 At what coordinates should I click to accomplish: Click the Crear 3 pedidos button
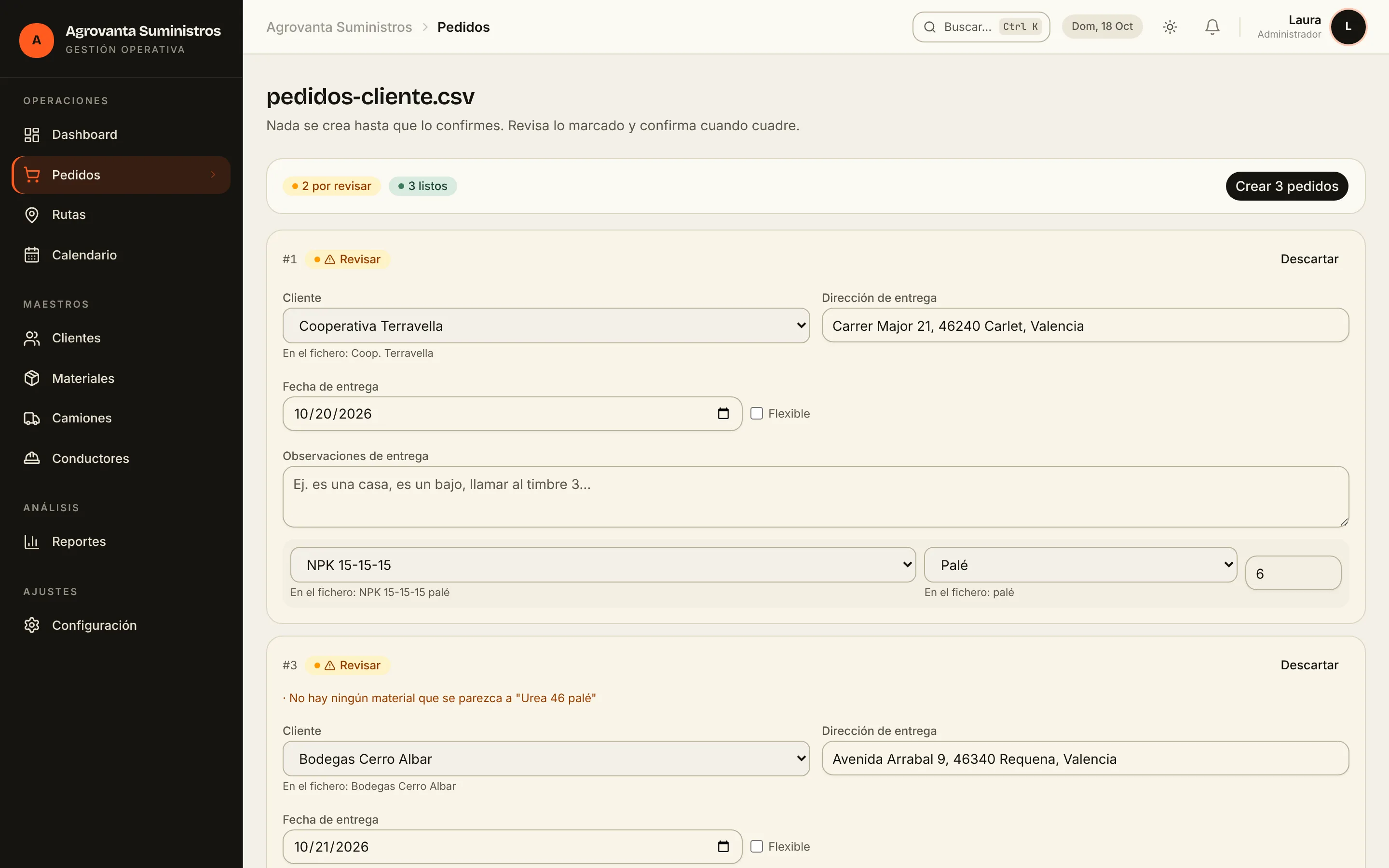tap(1286, 186)
